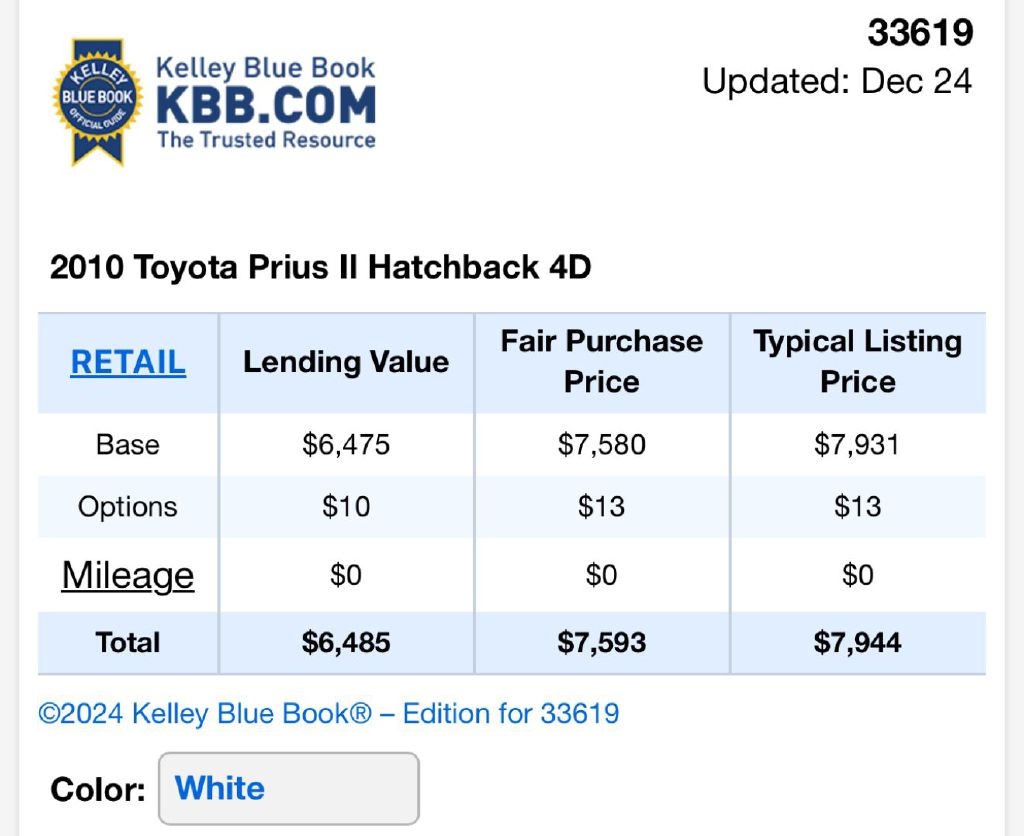Open the RETAIL link
The height and width of the screenshot is (836, 1024).
(128, 362)
